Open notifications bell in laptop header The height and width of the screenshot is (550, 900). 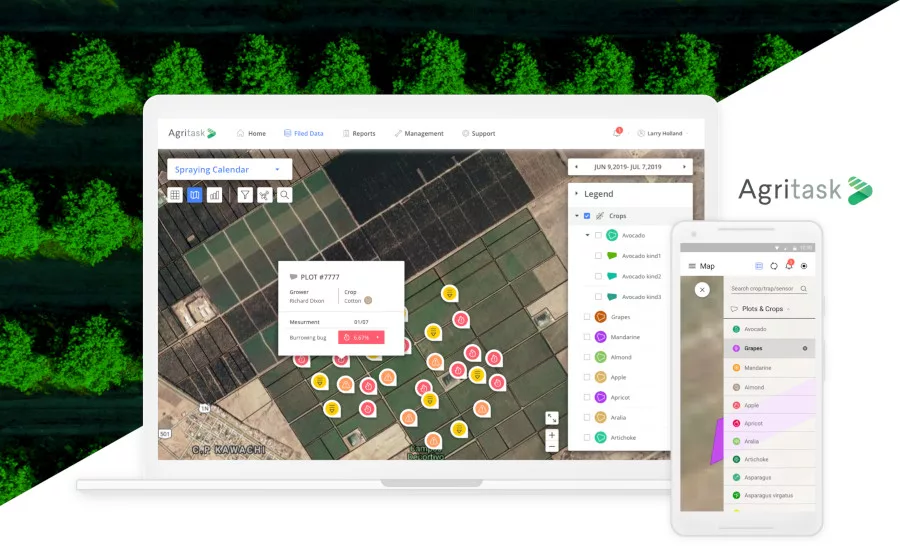coord(617,133)
